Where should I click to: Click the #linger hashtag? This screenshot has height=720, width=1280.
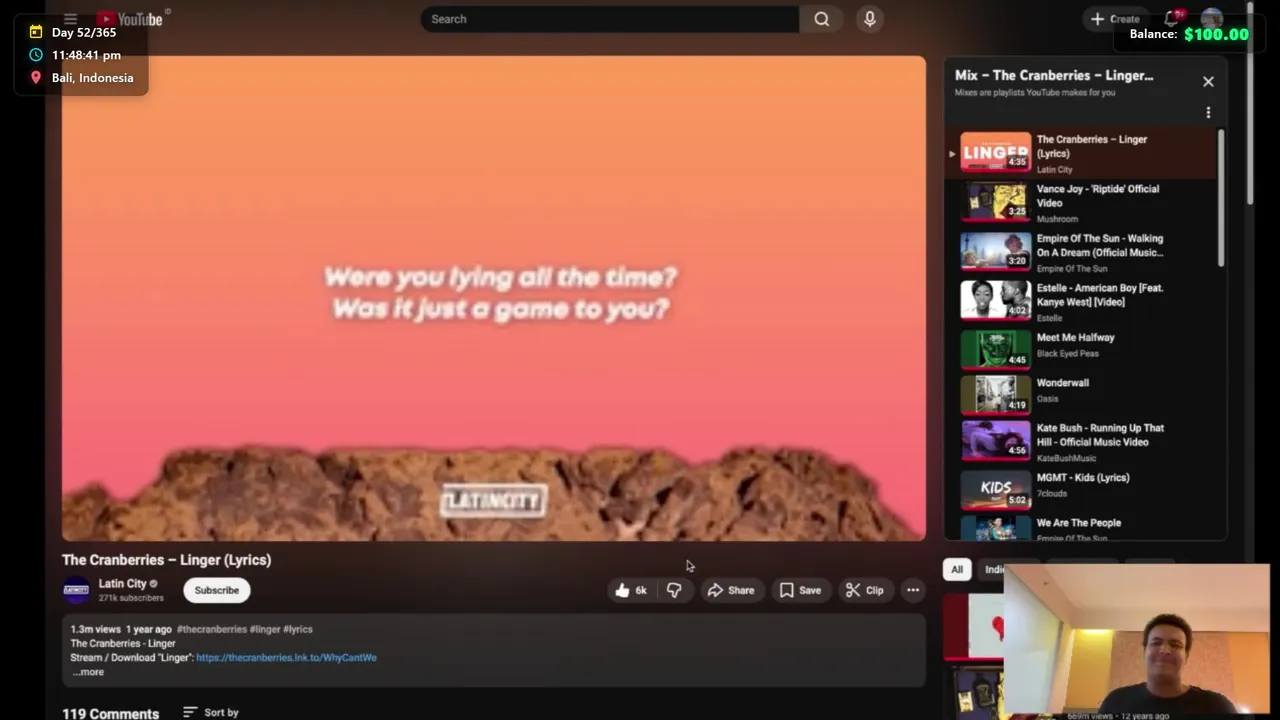[x=265, y=629]
